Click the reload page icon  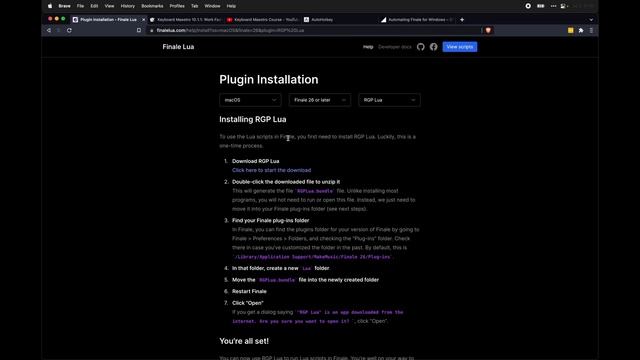point(69,30)
